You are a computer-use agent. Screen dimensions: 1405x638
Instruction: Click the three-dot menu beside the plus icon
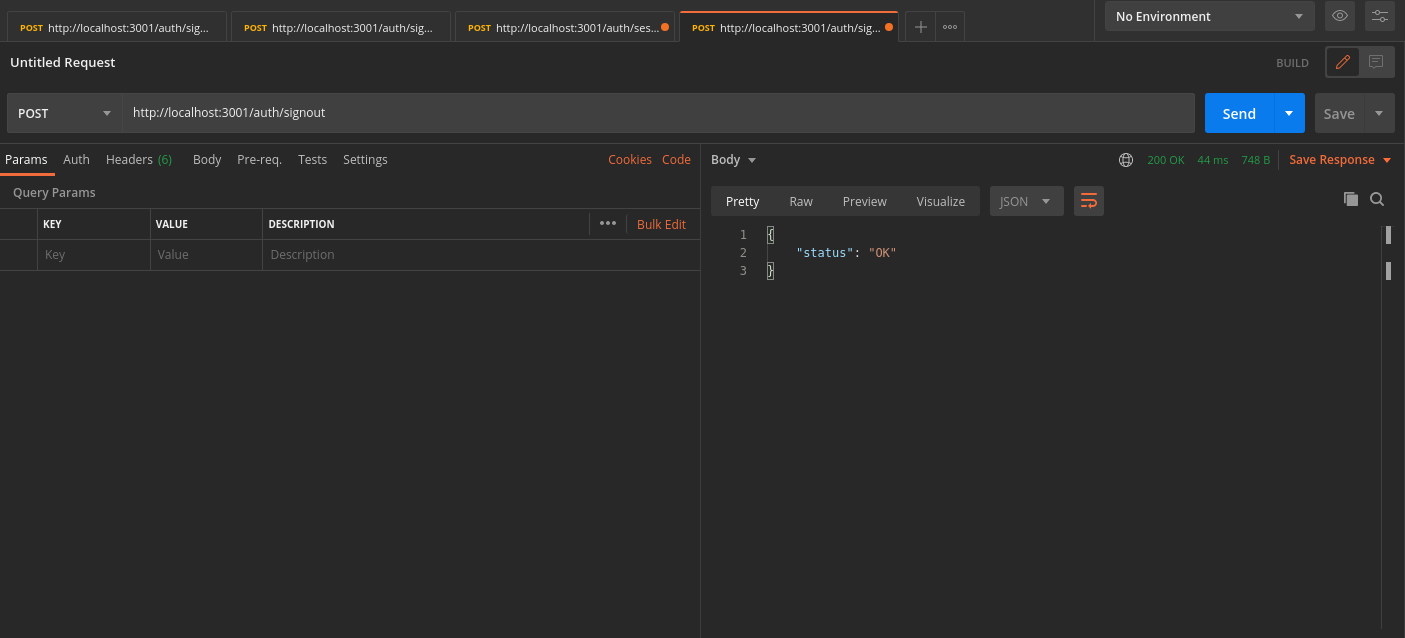(949, 27)
